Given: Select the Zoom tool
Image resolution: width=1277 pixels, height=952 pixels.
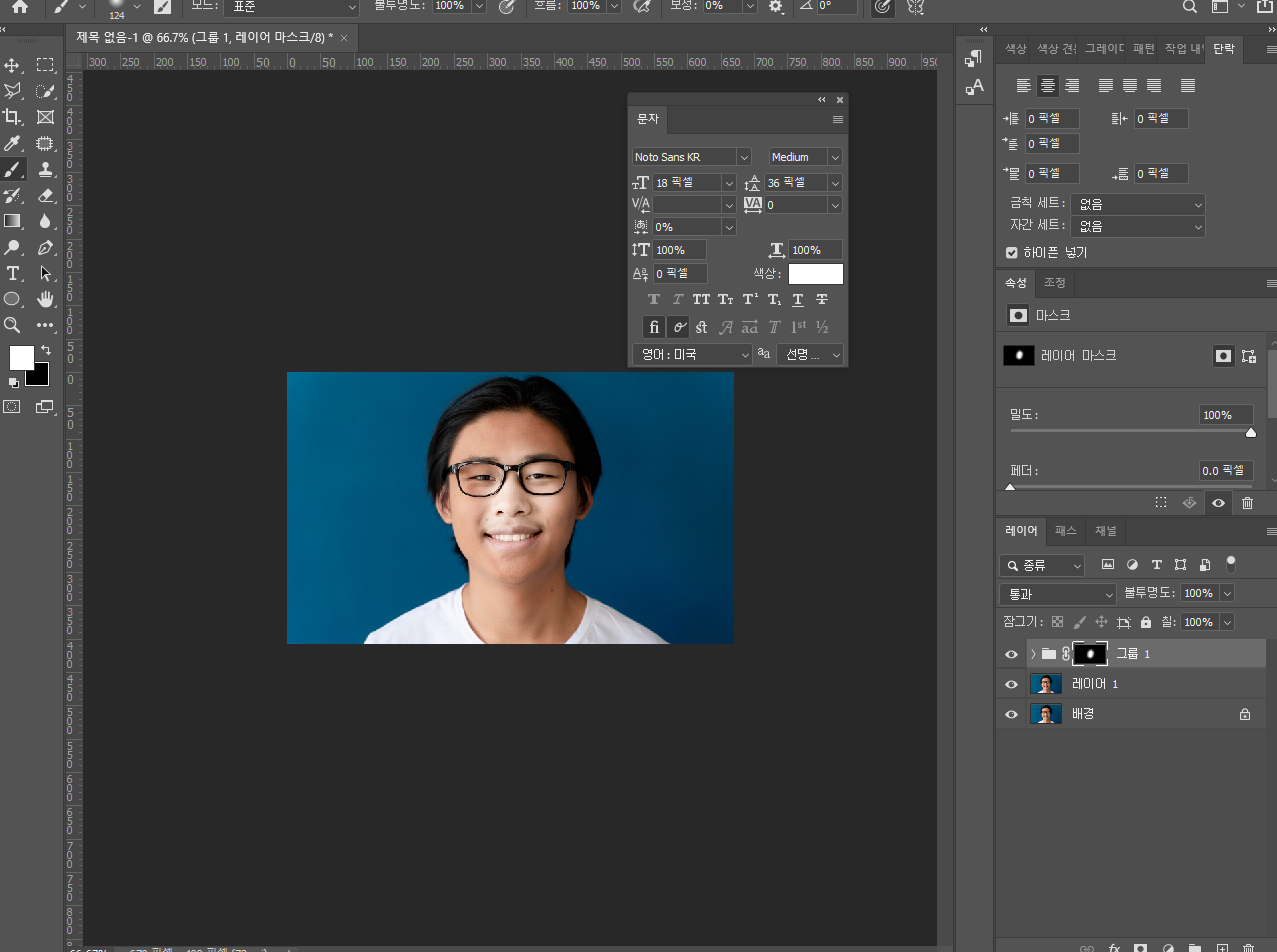Looking at the screenshot, I should [x=13, y=325].
